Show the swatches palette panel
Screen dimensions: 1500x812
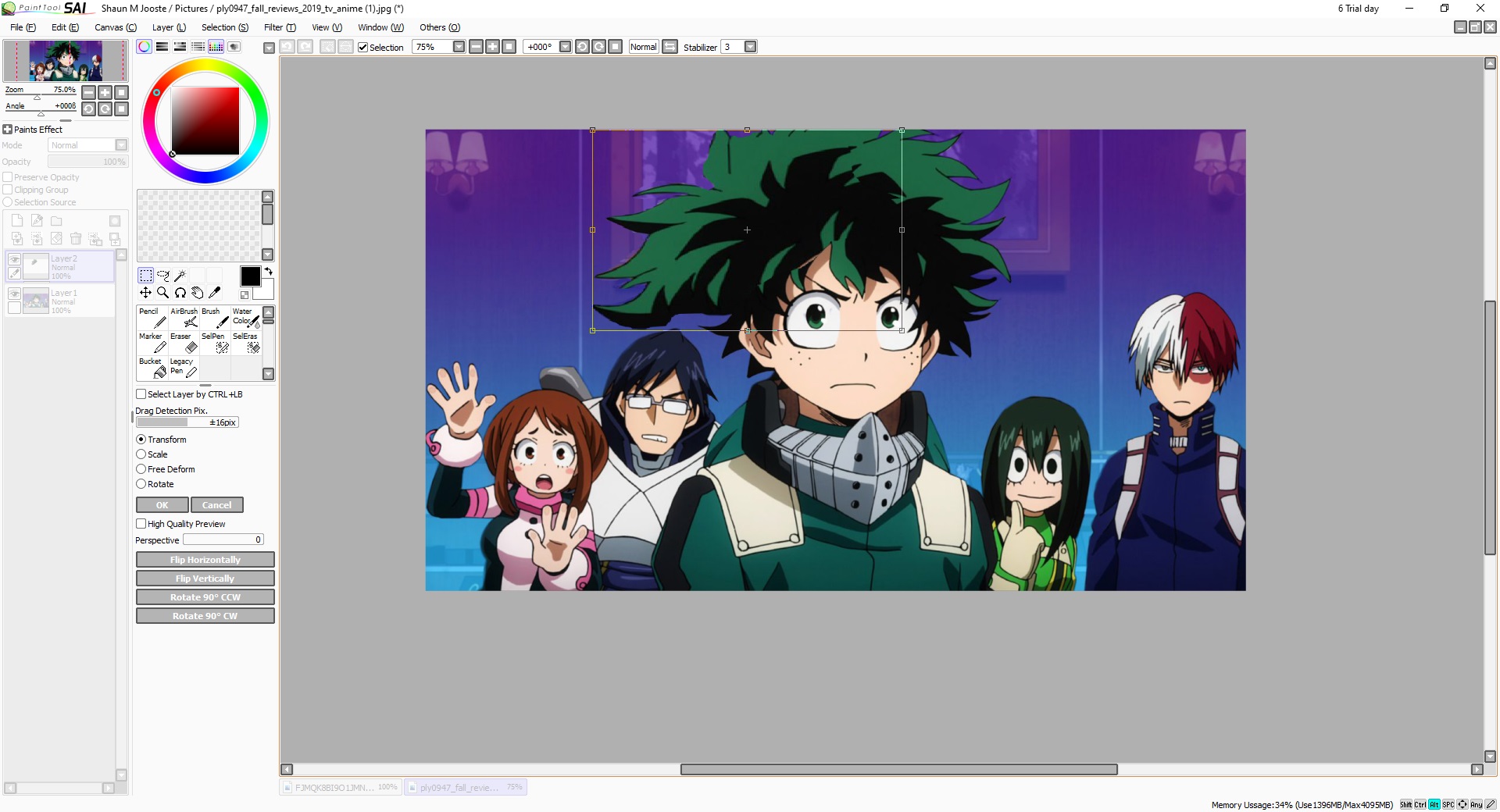[x=216, y=47]
